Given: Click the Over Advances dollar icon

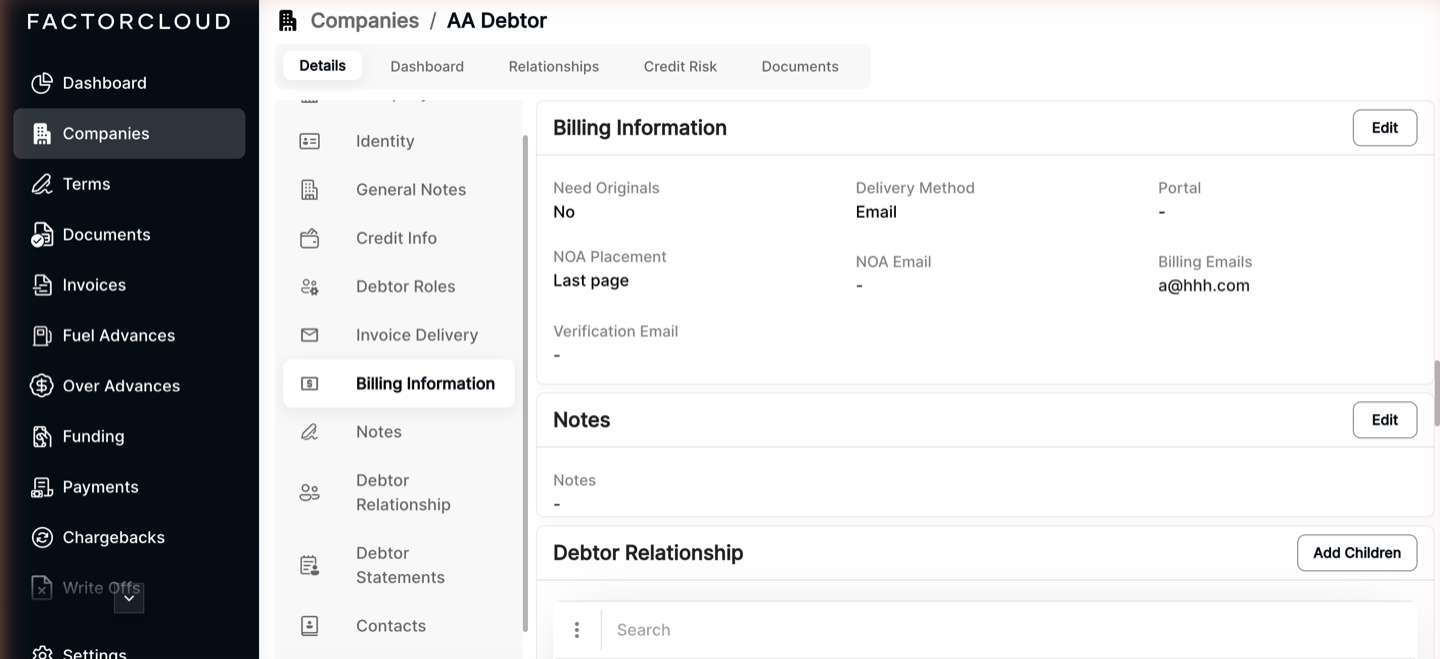Looking at the screenshot, I should (x=42, y=386).
